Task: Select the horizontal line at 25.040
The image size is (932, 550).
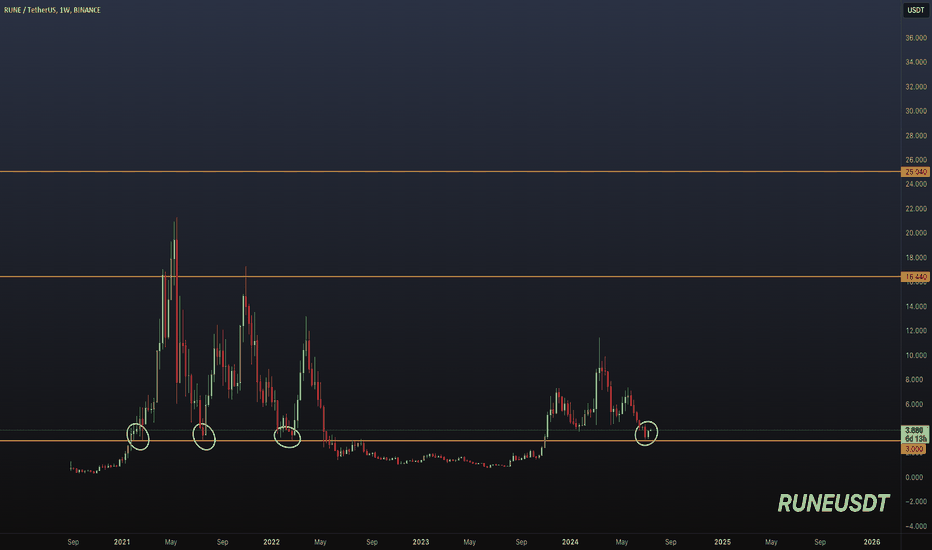Action: pos(451,171)
